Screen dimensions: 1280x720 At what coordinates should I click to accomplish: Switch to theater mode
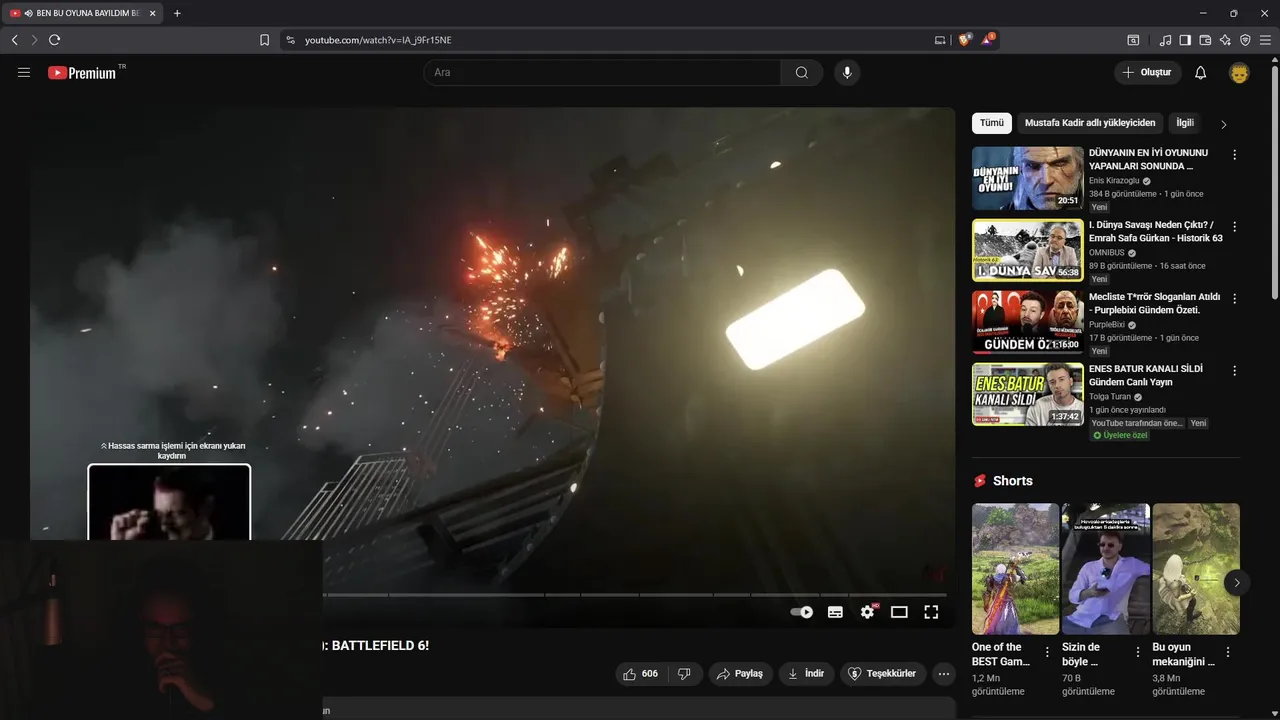899,612
